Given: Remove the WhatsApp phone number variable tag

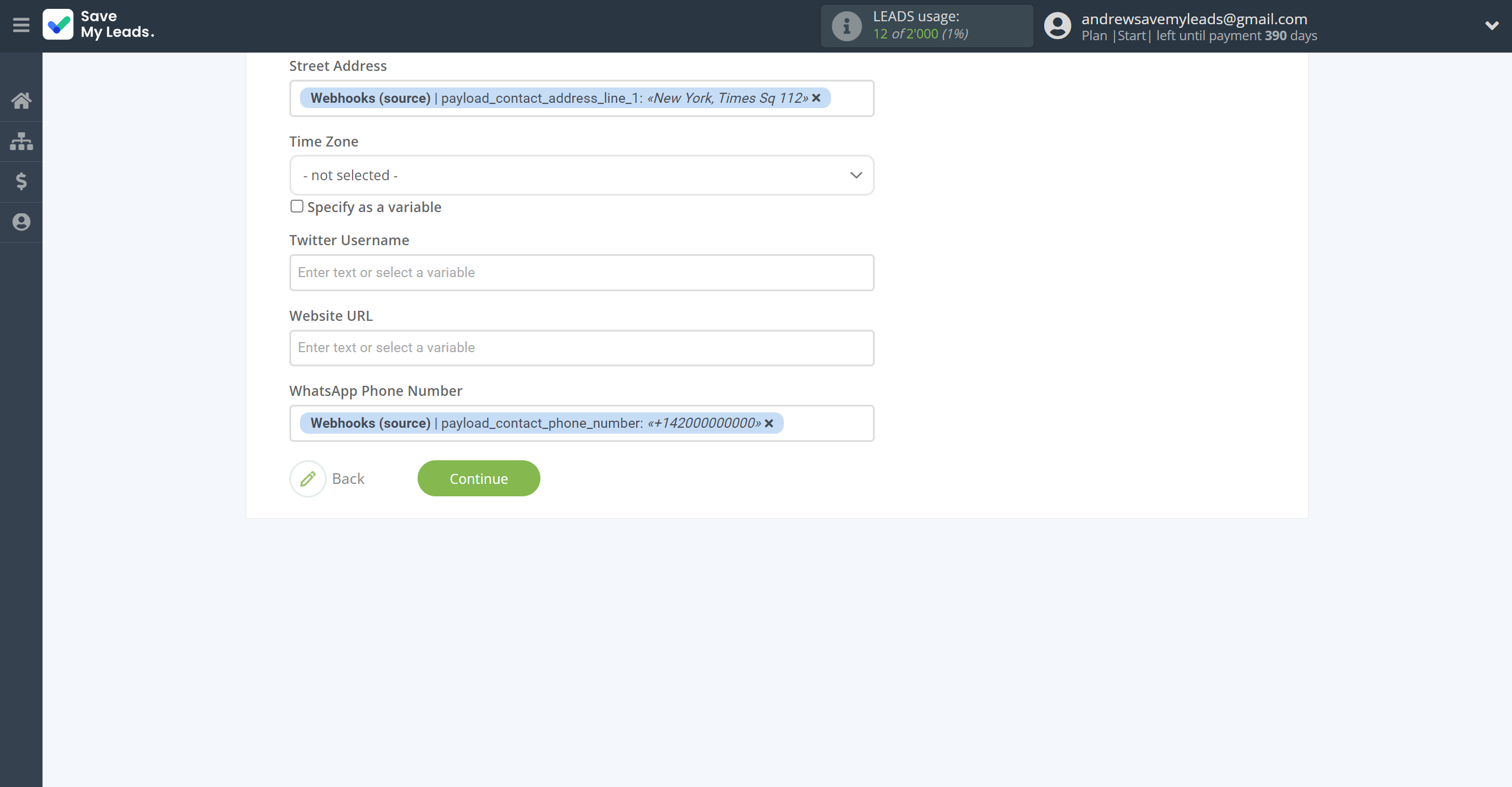Looking at the screenshot, I should point(769,423).
